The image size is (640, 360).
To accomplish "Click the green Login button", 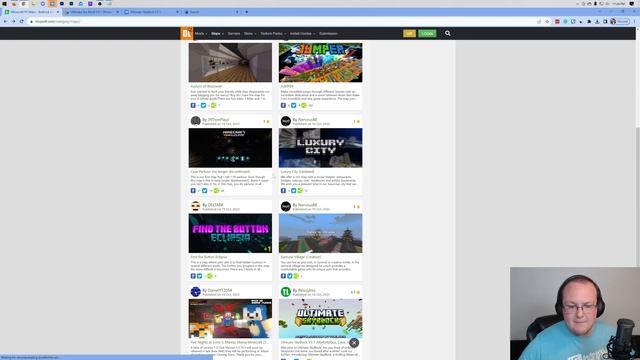I will tap(427, 33).
